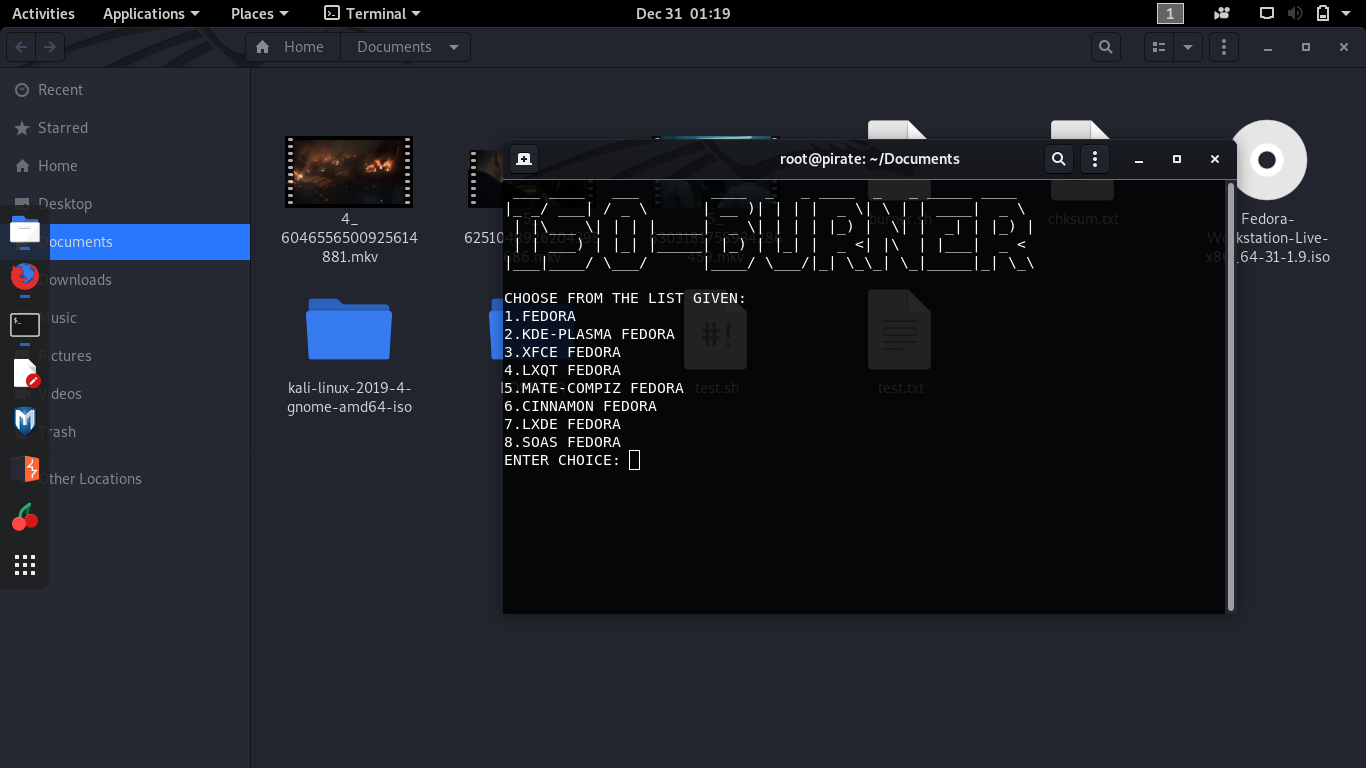Open Files app from the dock
1366x768 pixels.
point(25,232)
